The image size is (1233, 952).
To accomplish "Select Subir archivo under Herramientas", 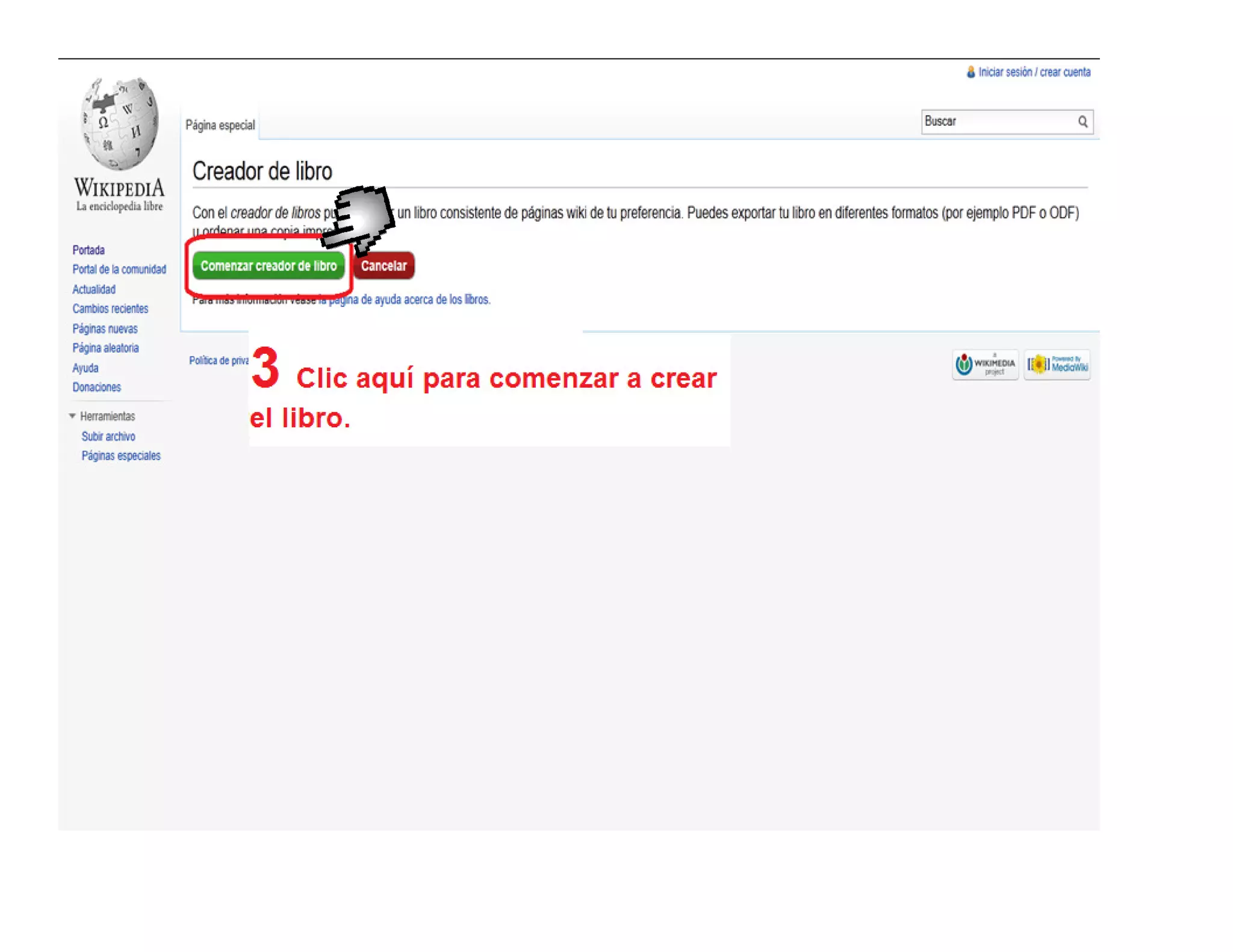I will coord(108,436).
